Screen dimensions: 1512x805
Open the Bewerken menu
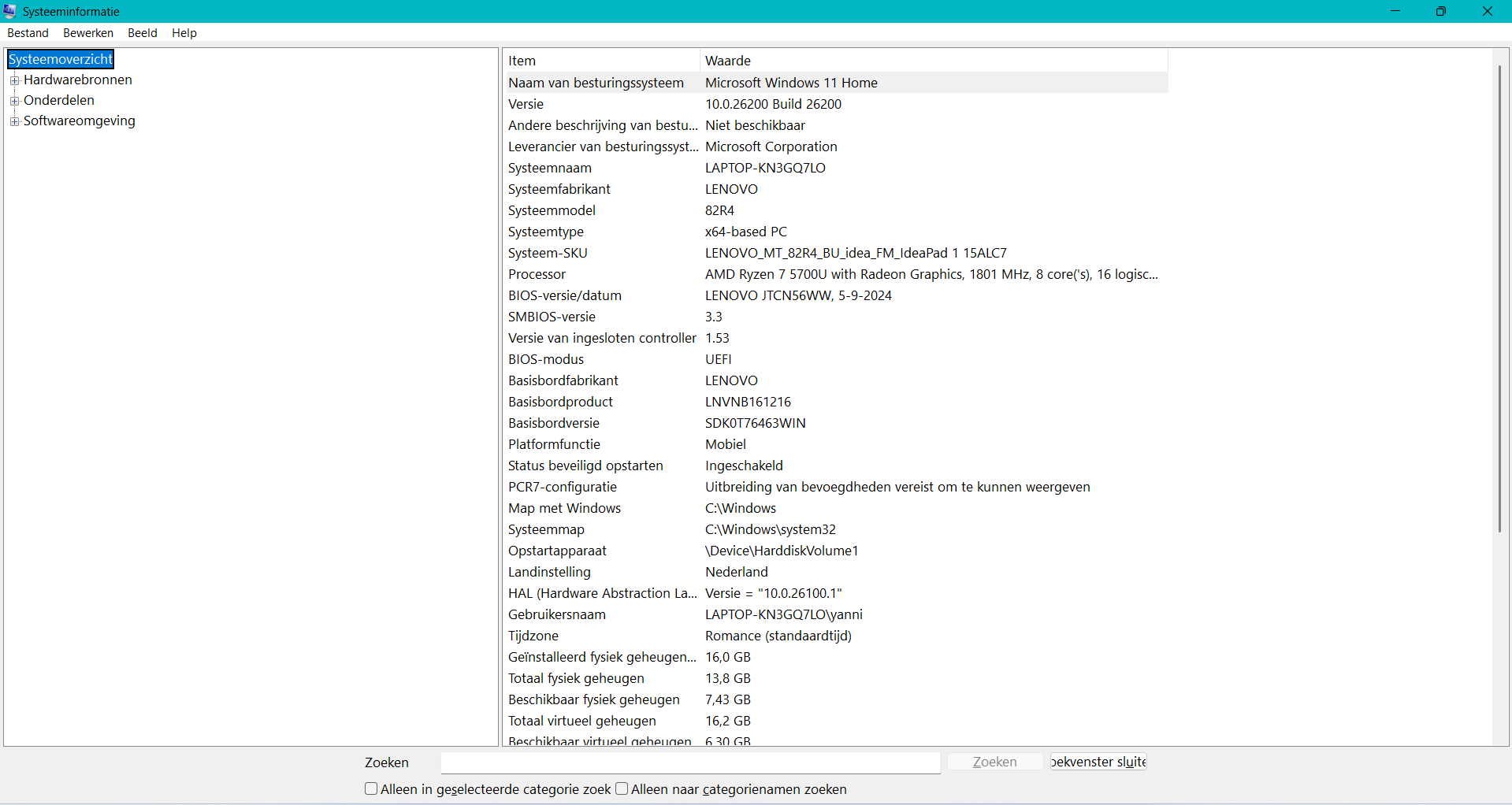pos(88,33)
